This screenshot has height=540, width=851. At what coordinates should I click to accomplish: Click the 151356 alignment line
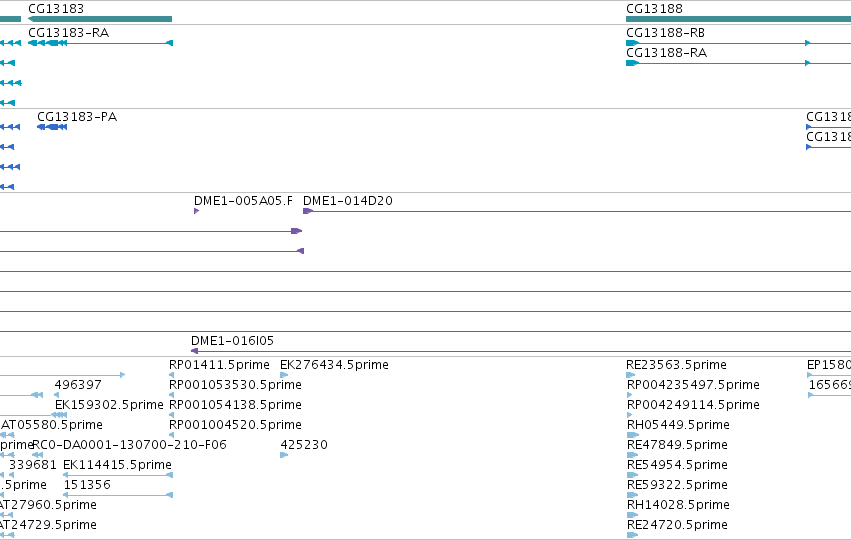118,495
